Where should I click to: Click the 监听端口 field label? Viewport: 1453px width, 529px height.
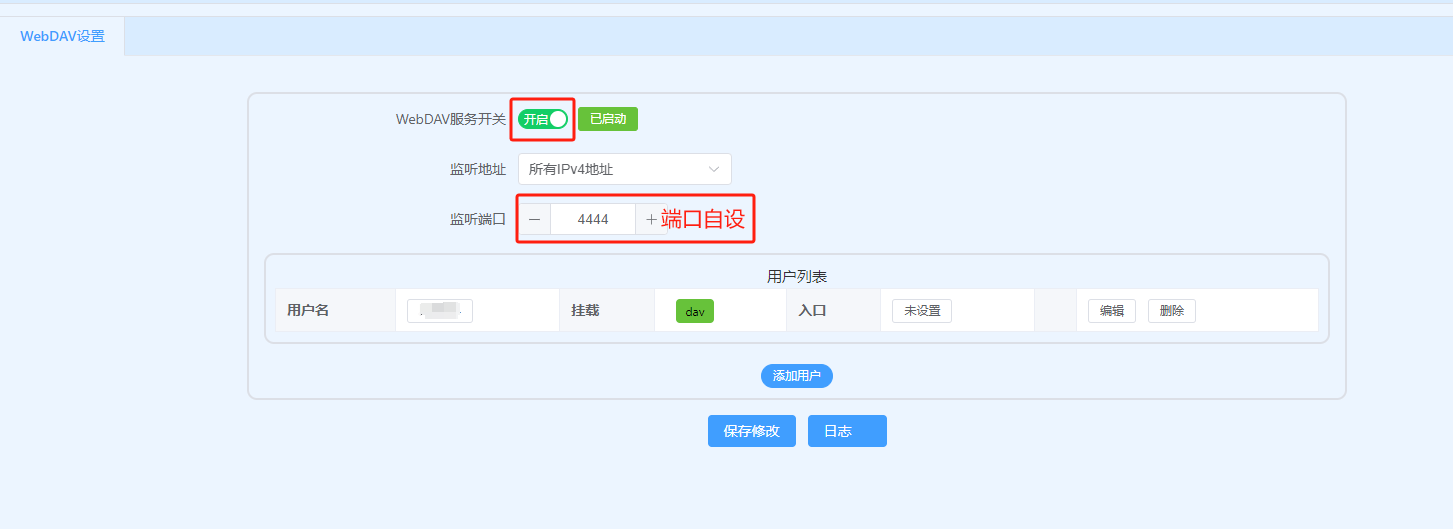(x=477, y=219)
